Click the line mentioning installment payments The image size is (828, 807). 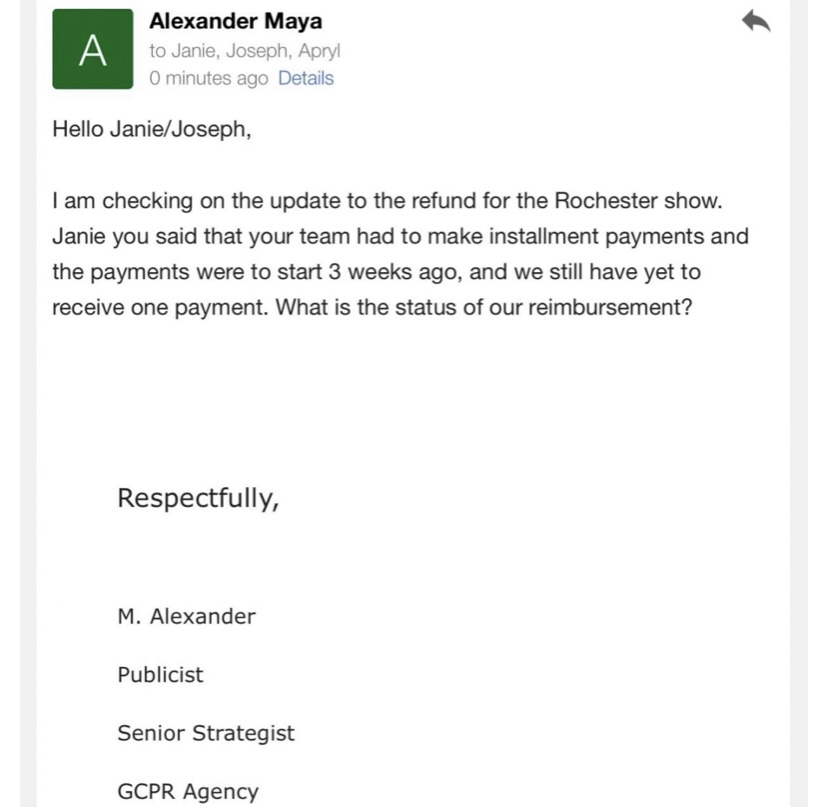(x=400, y=236)
